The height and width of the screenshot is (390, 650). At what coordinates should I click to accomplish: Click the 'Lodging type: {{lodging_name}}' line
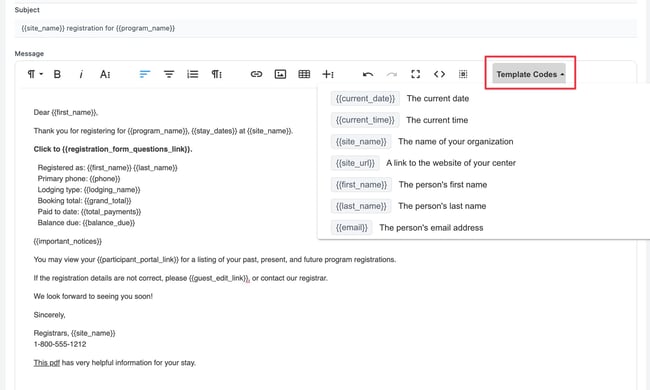click(x=89, y=190)
